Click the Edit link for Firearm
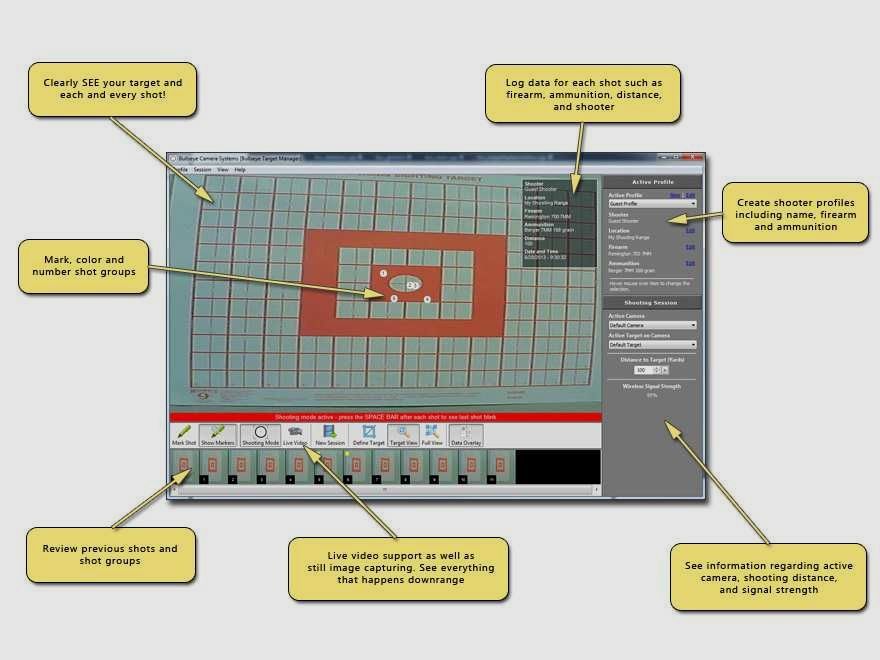This screenshot has height=660, width=880. tap(690, 247)
